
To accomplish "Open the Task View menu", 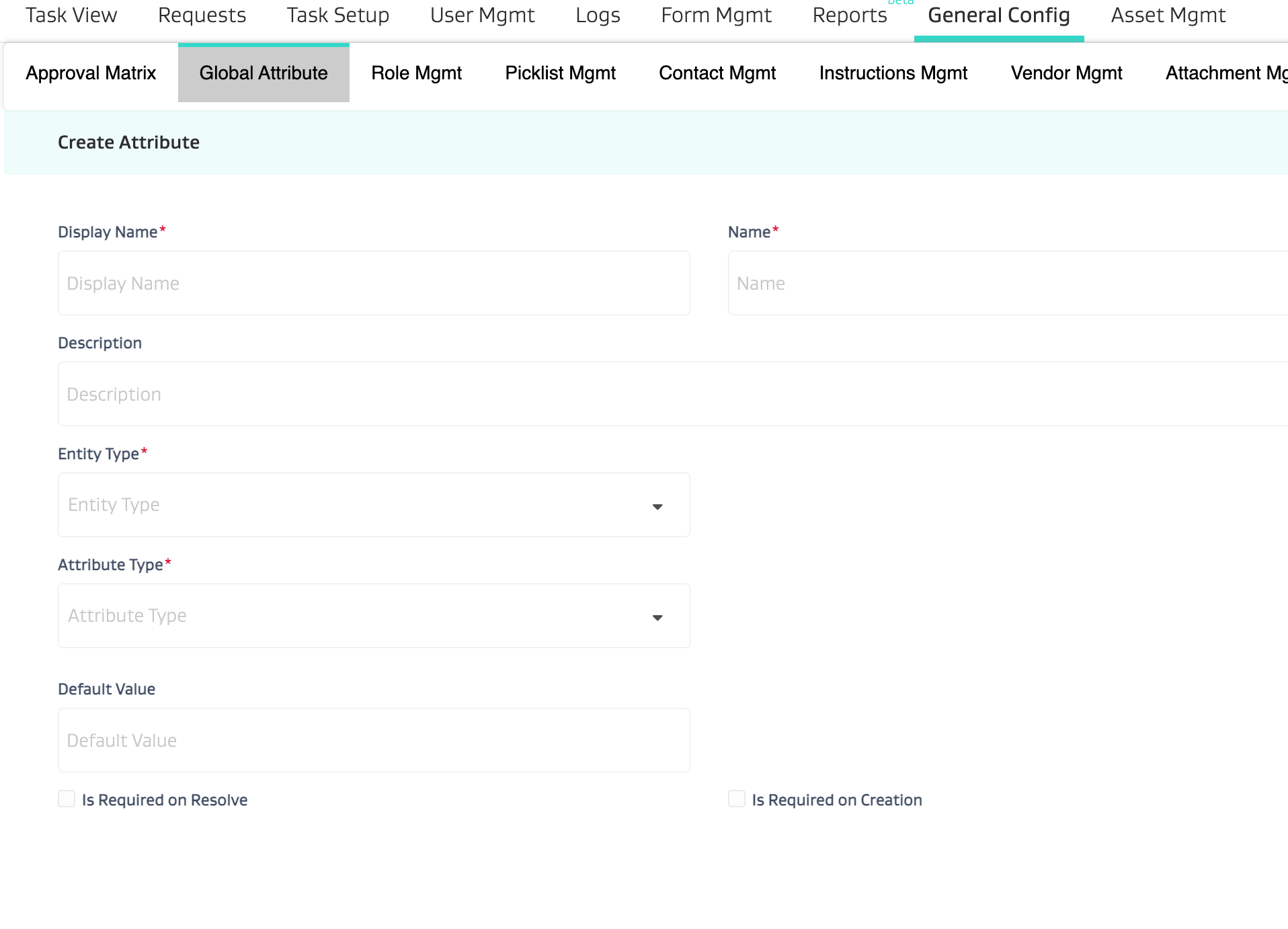I will 71,15.
